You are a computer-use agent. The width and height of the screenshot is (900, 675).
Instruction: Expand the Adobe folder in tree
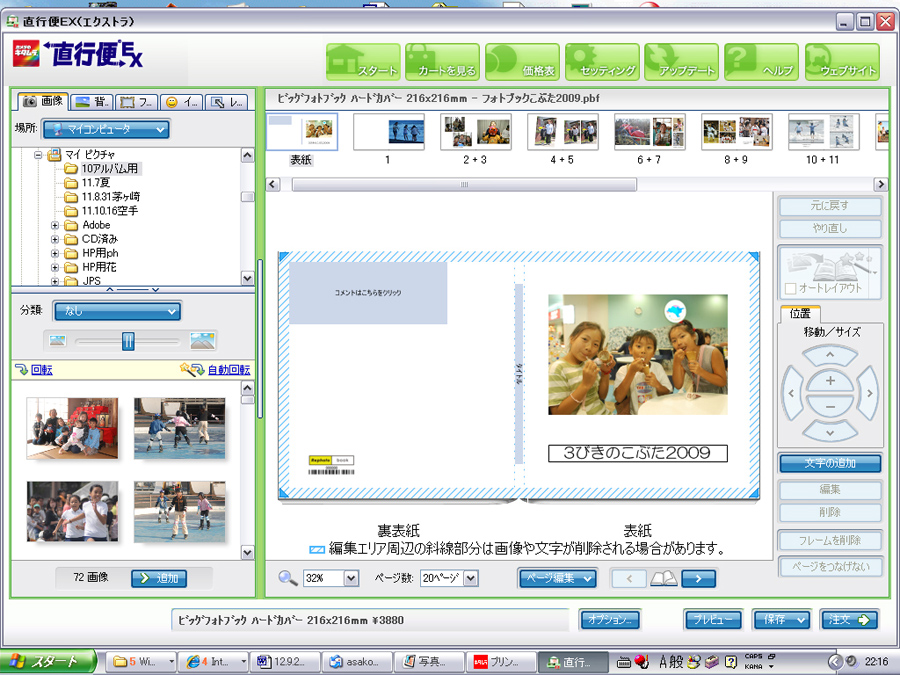point(55,226)
